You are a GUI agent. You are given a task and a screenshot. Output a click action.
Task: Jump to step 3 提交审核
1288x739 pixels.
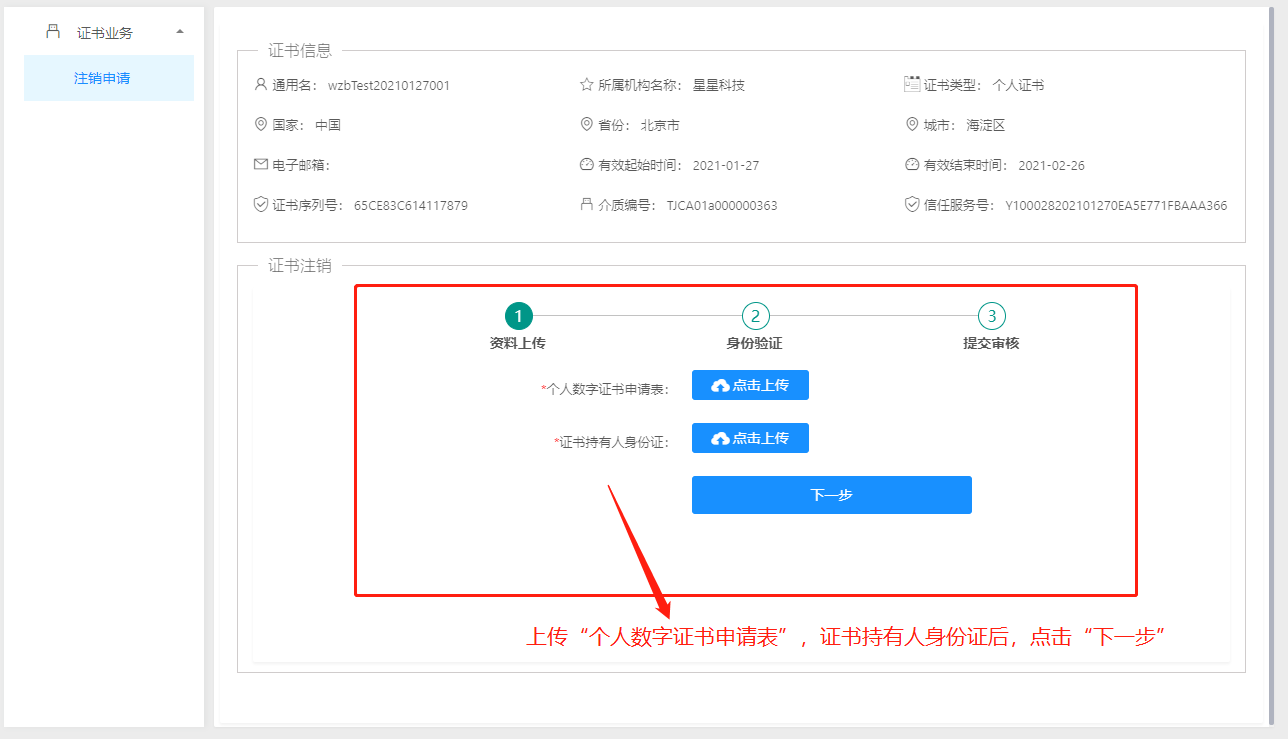[991, 317]
